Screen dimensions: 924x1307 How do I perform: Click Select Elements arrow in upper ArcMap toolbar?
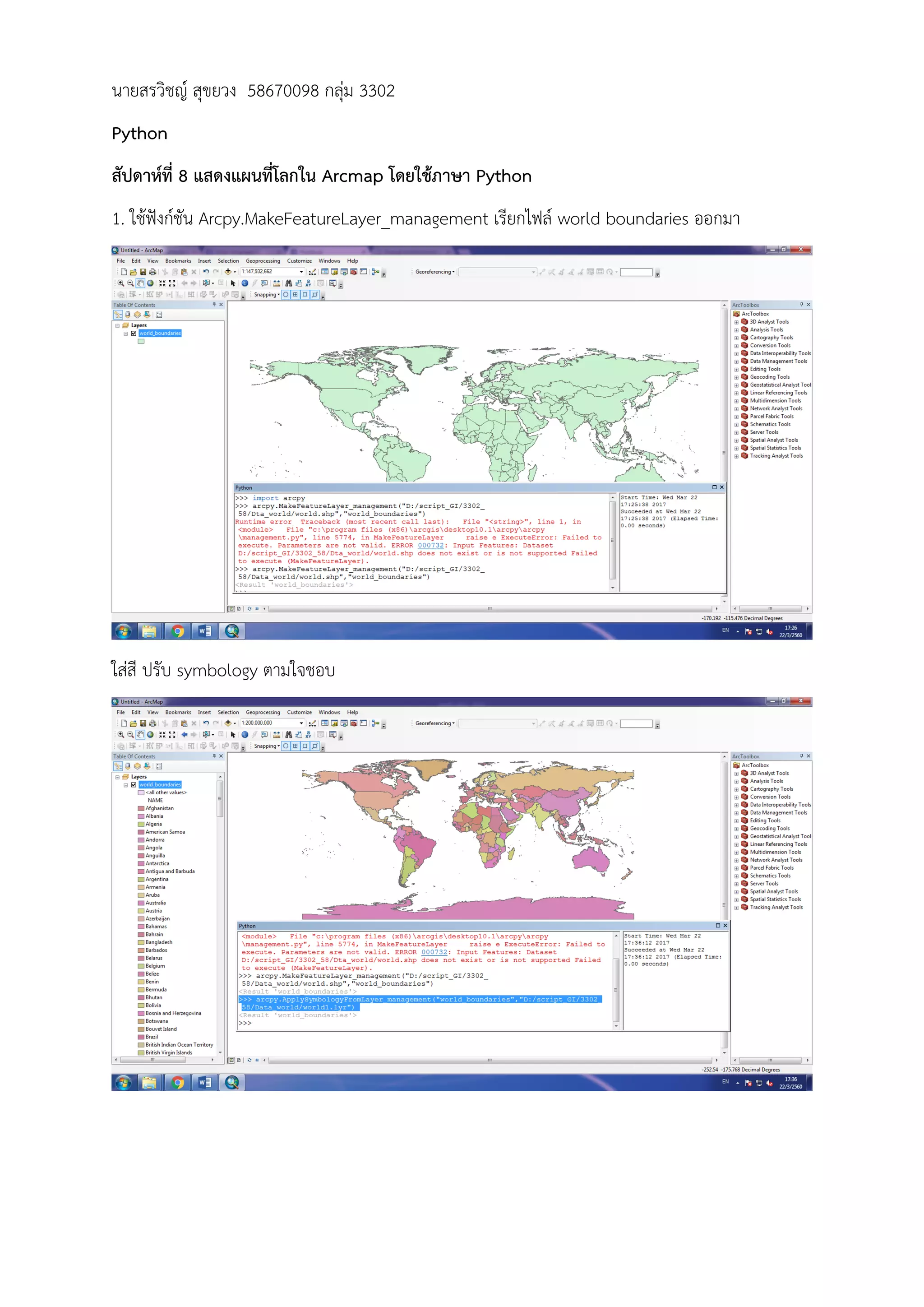point(233,283)
